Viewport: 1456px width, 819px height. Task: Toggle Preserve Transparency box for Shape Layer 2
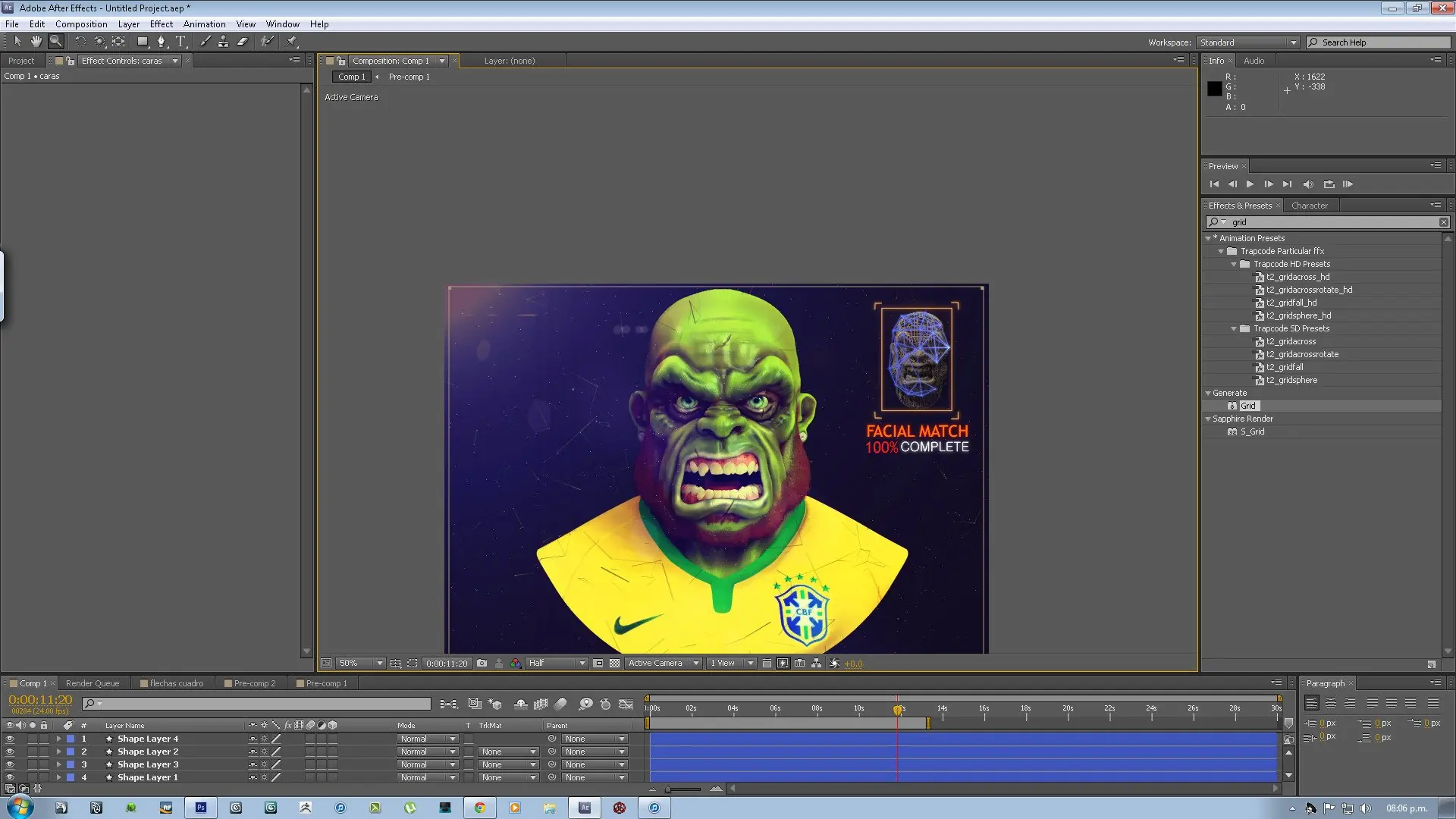469,752
